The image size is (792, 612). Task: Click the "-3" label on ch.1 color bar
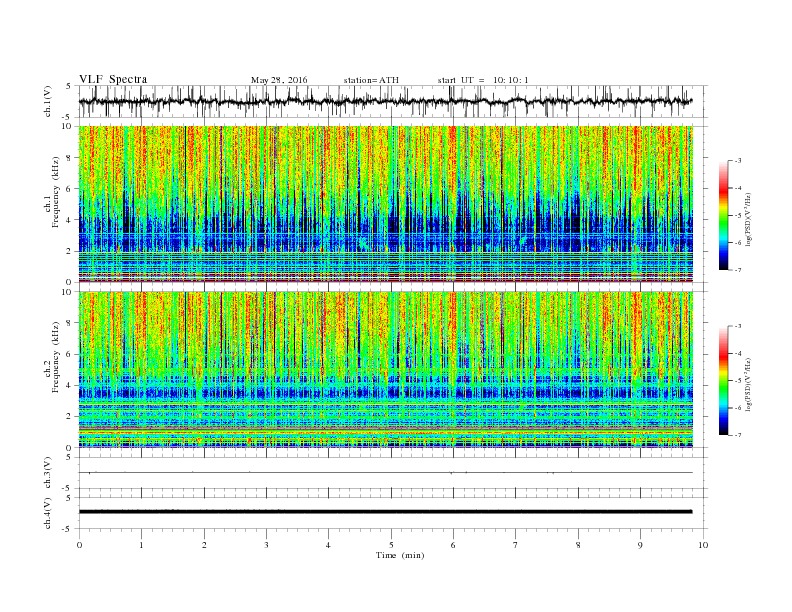tap(737, 161)
